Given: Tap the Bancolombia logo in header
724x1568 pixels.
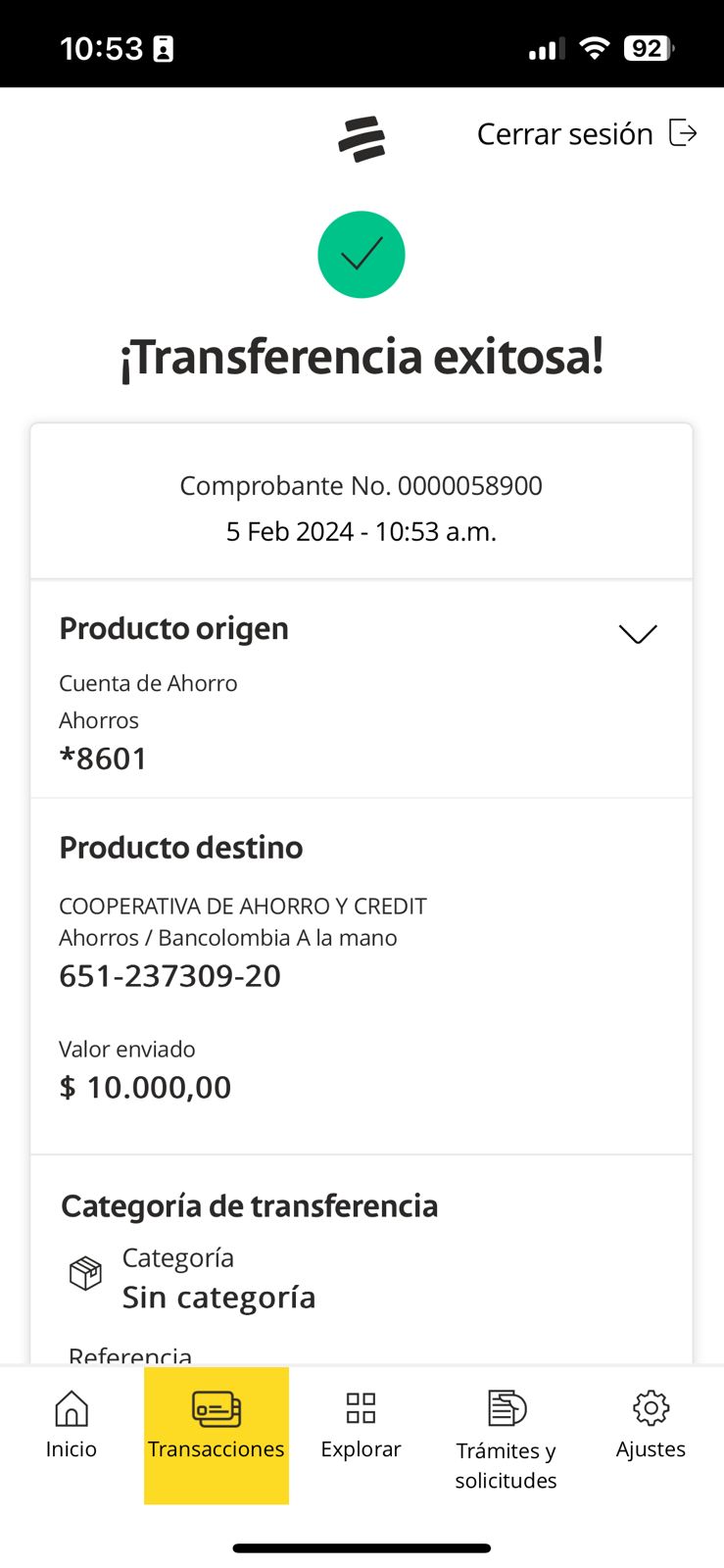Looking at the screenshot, I should (x=362, y=138).
